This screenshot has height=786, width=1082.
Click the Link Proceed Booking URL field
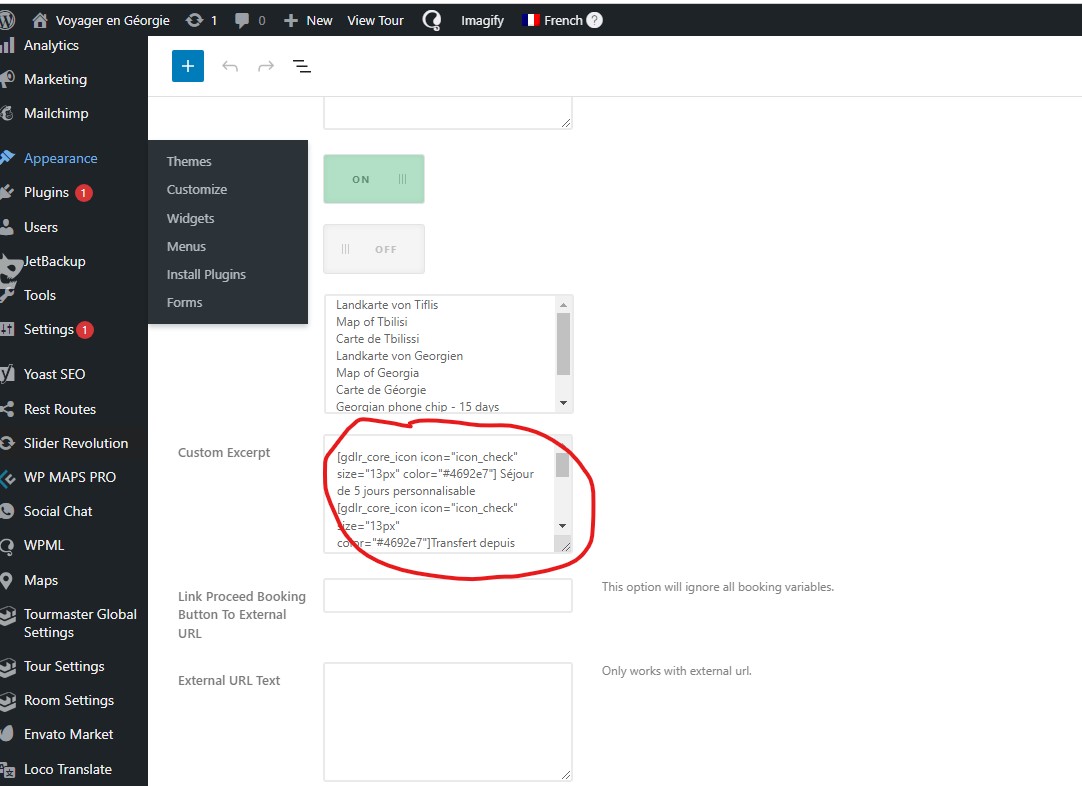(x=448, y=596)
